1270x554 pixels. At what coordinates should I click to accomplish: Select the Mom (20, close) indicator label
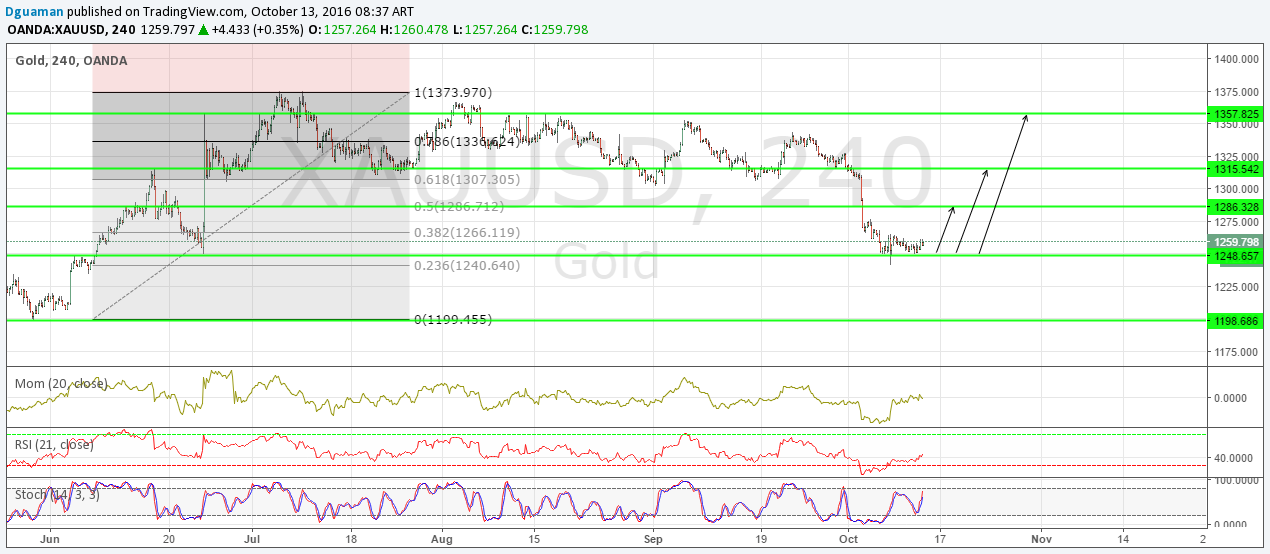[x=62, y=383]
